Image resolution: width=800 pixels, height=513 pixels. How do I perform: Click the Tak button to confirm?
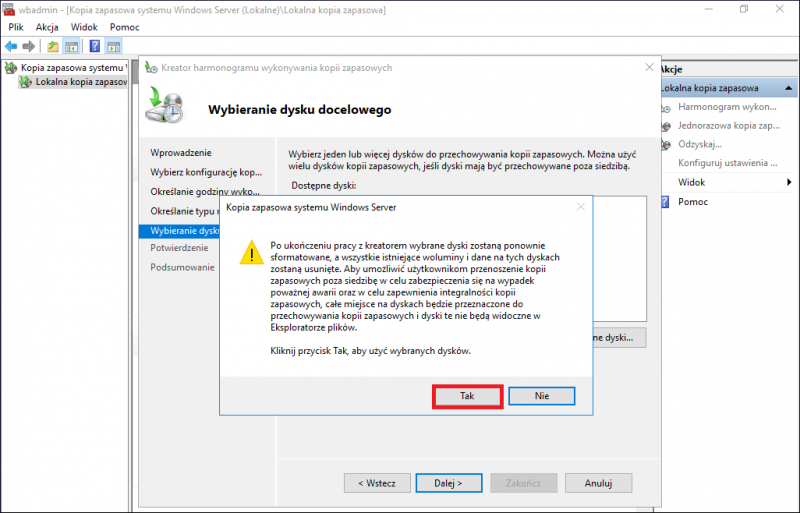467,396
